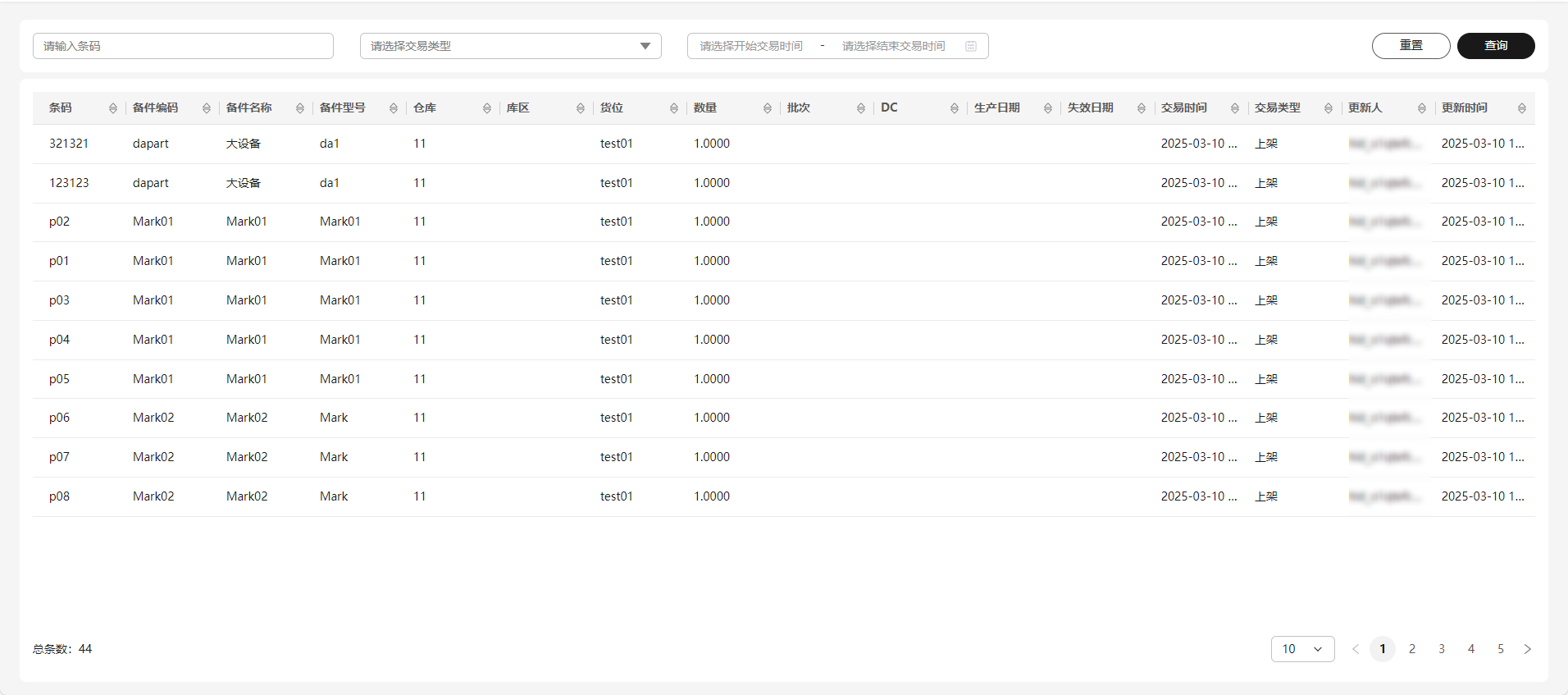Open page size dropdown showing 10
Image resolution: width=1568 pixels, height=695 pixels.
click(x=1303, y=649)
